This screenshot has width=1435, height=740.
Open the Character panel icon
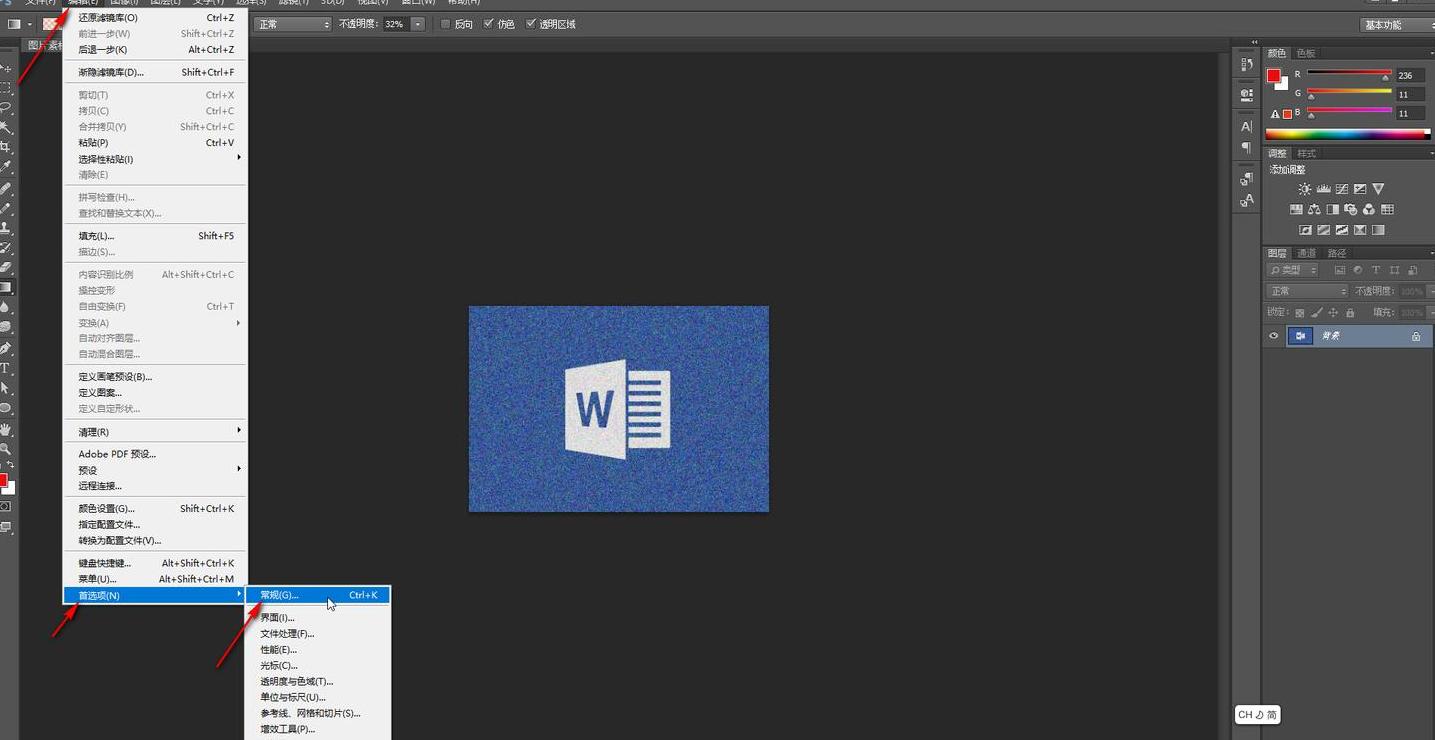click(x=1246, y=127)
